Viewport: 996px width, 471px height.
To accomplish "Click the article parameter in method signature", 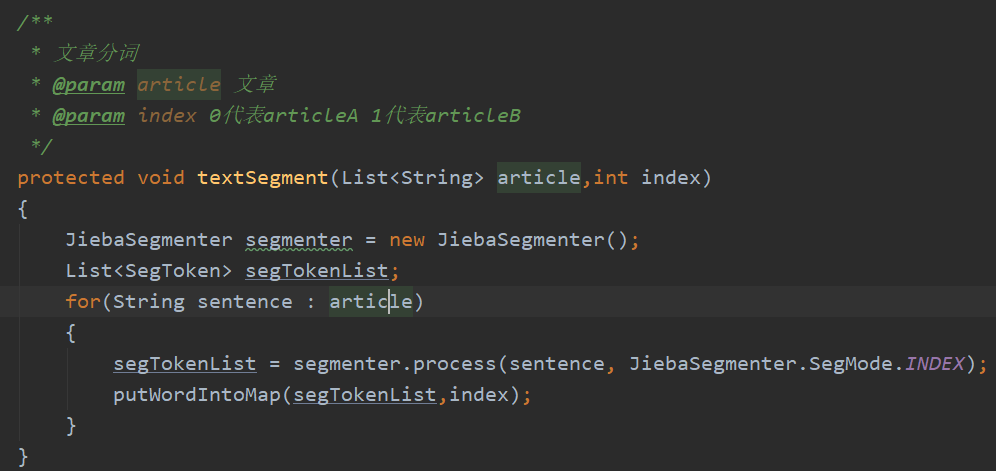I will [539, 177].
